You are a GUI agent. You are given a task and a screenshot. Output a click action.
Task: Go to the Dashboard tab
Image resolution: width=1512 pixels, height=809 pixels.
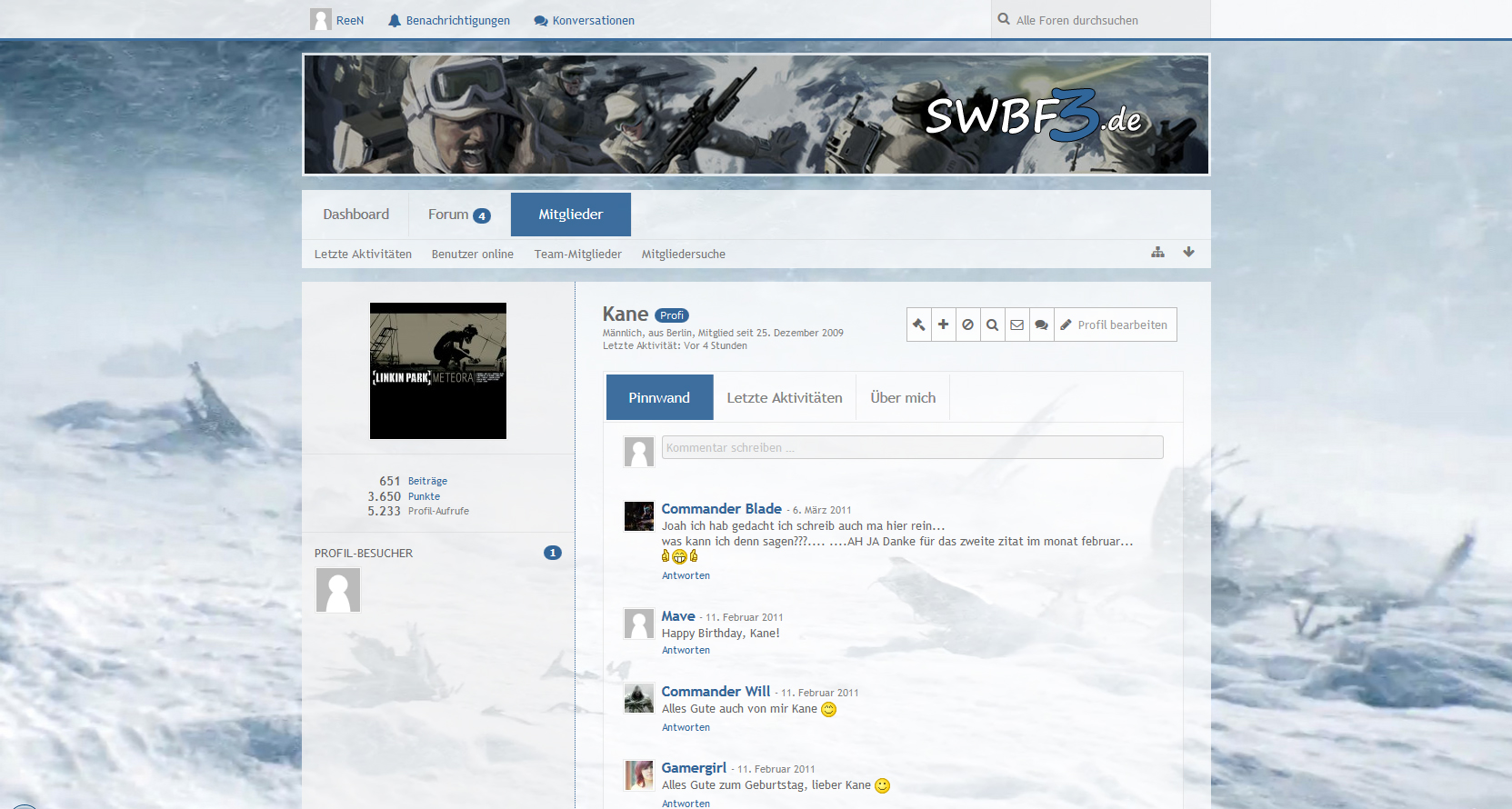pyautogui.click(x=355, y=215)
